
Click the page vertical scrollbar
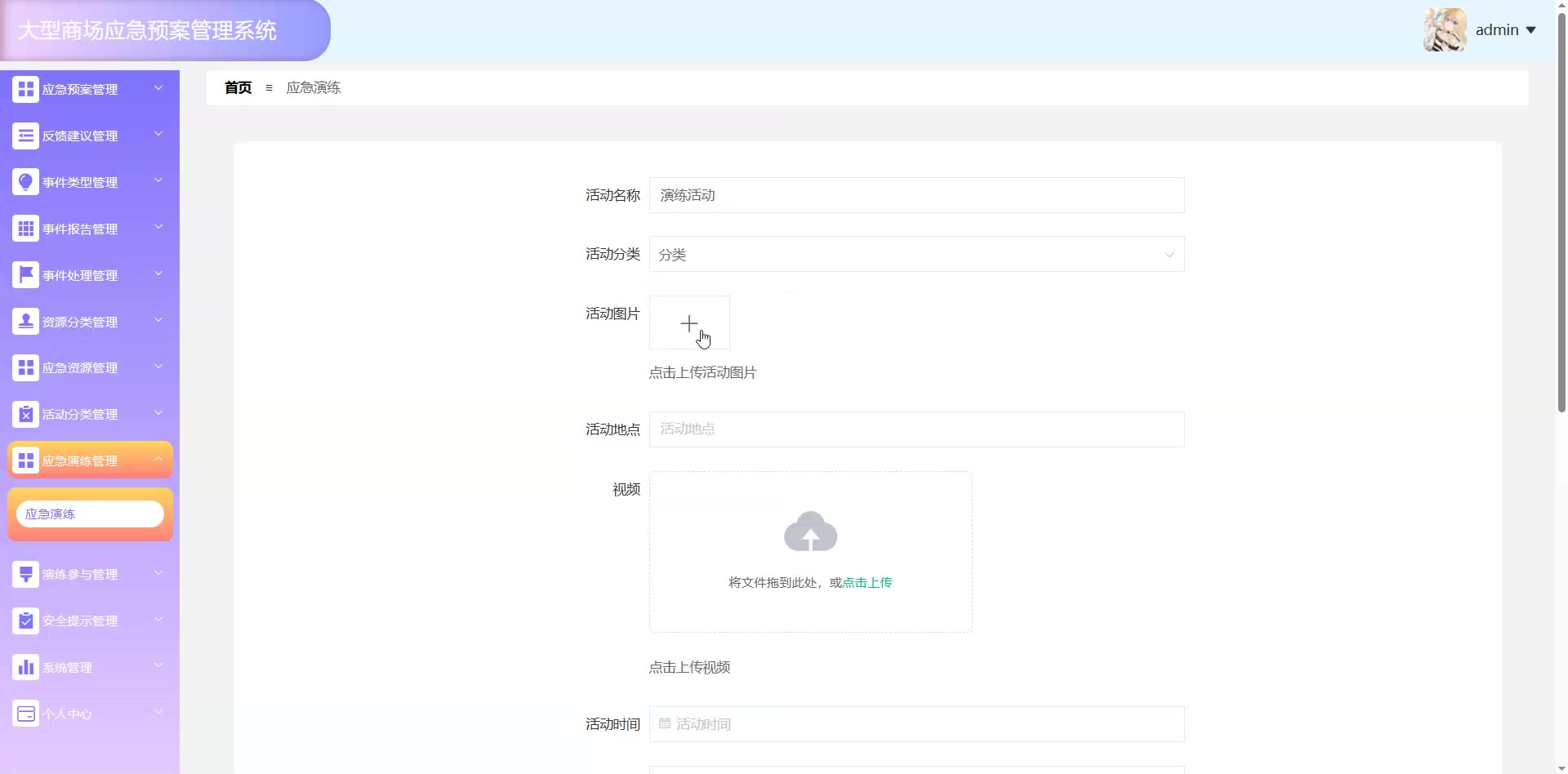point(1561,212)
